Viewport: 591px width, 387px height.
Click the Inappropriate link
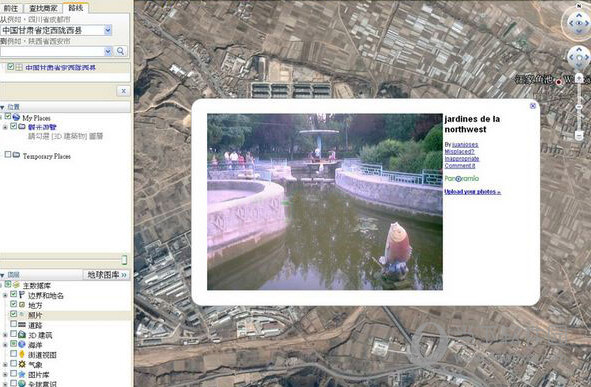coord(462,159)
